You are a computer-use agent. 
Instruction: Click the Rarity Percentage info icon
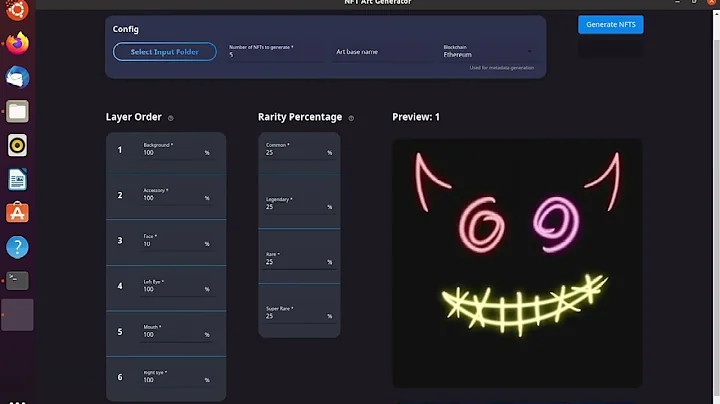point(351,118)
